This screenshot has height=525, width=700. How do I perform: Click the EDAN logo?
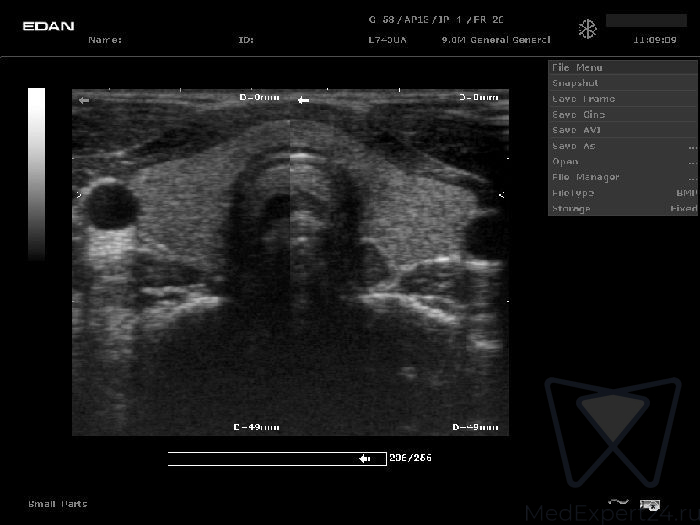point(48,26)
